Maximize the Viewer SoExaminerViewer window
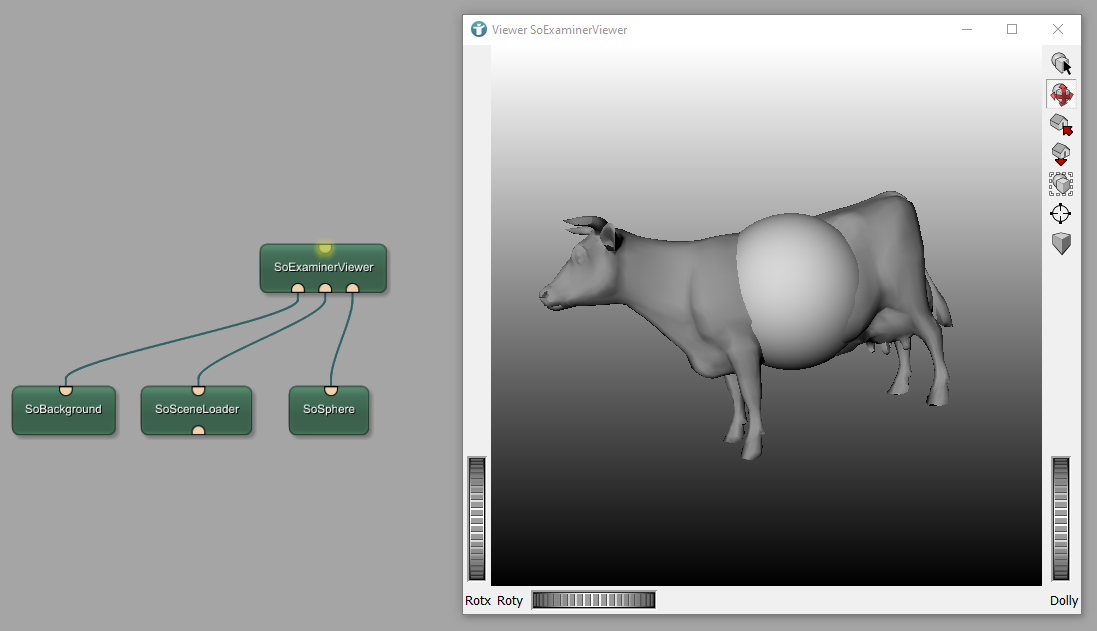Viewport: 1097px width, 631px height. (x=1012, y=30)
